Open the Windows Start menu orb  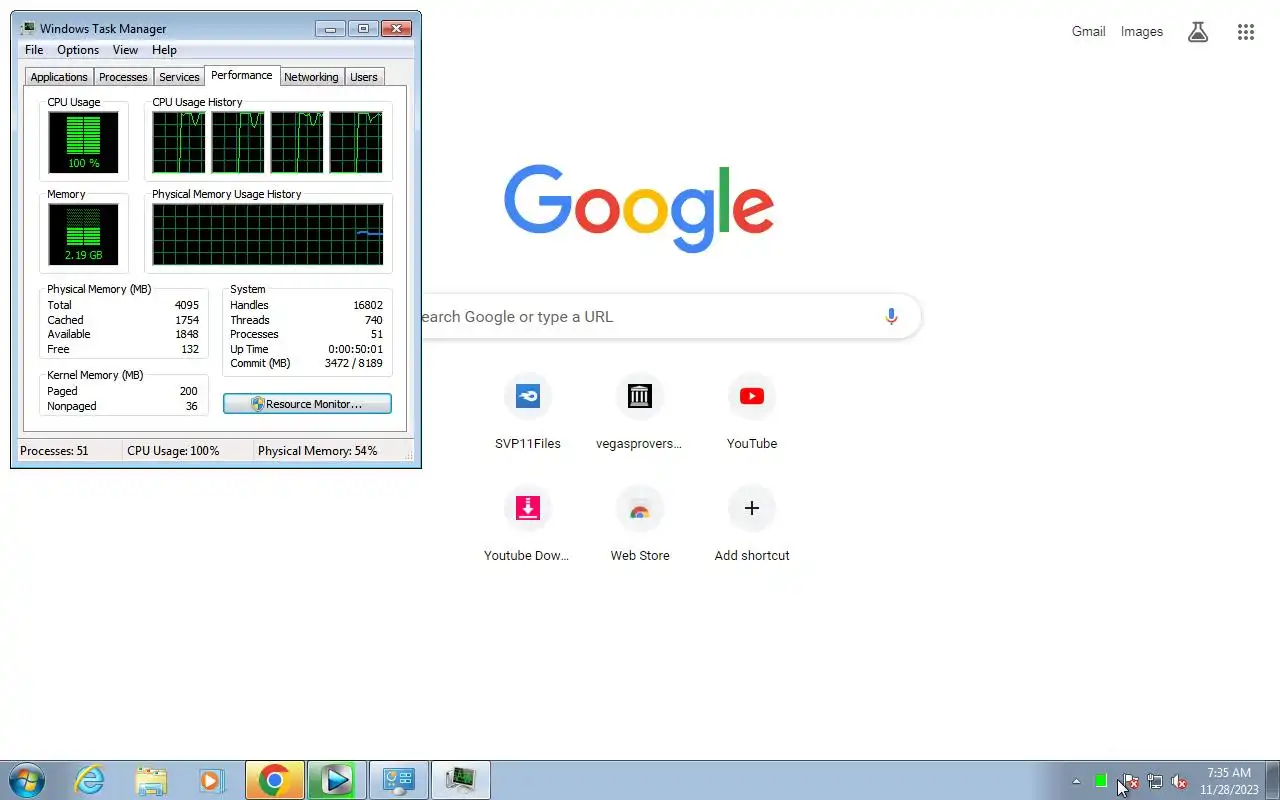27,780
